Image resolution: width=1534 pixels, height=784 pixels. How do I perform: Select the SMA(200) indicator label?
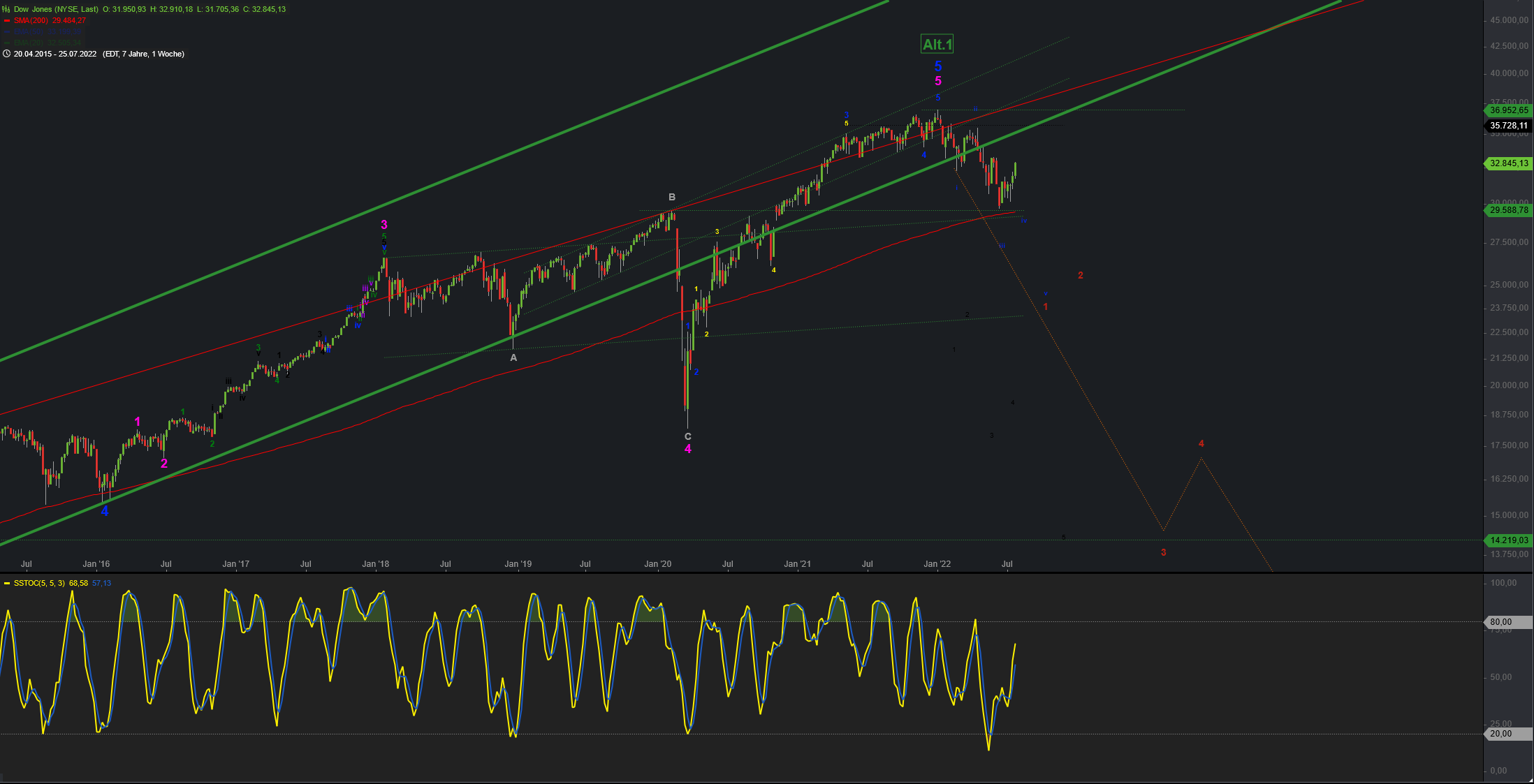pos(31,21)
